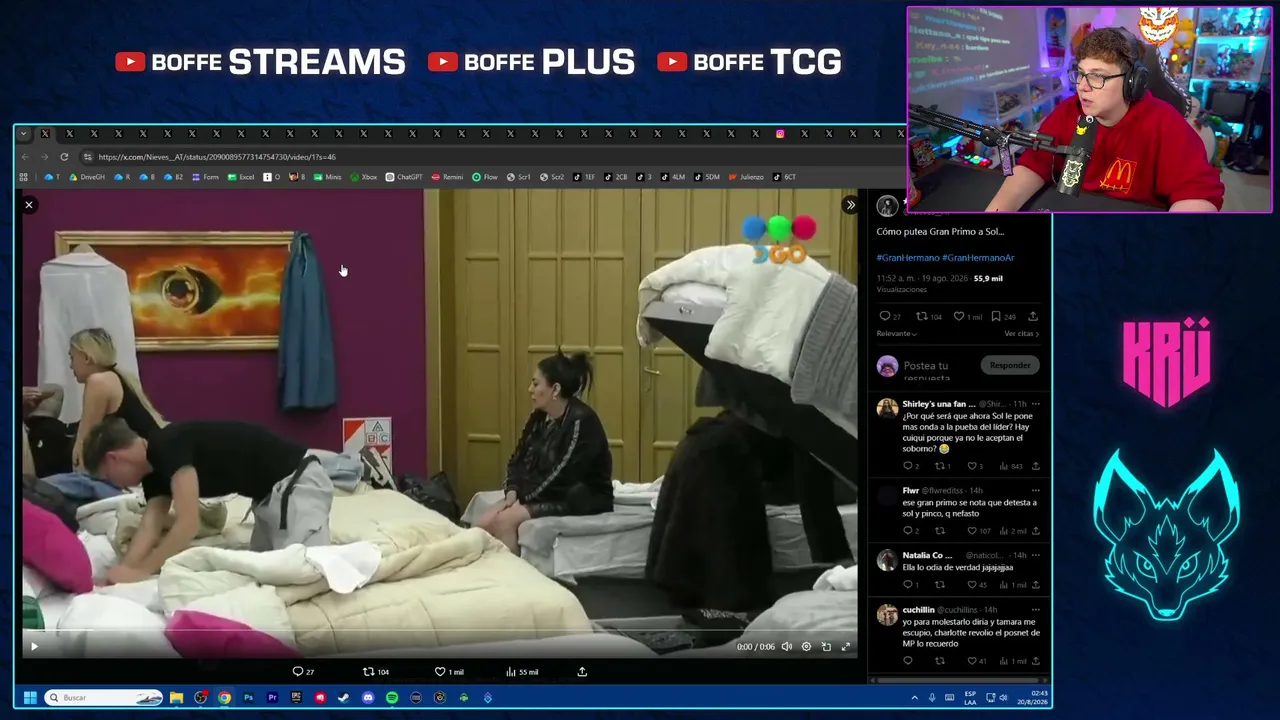Screen dimensions: 1280x720
Task: Play the Gran Hermano video
Action: [34, 647]
